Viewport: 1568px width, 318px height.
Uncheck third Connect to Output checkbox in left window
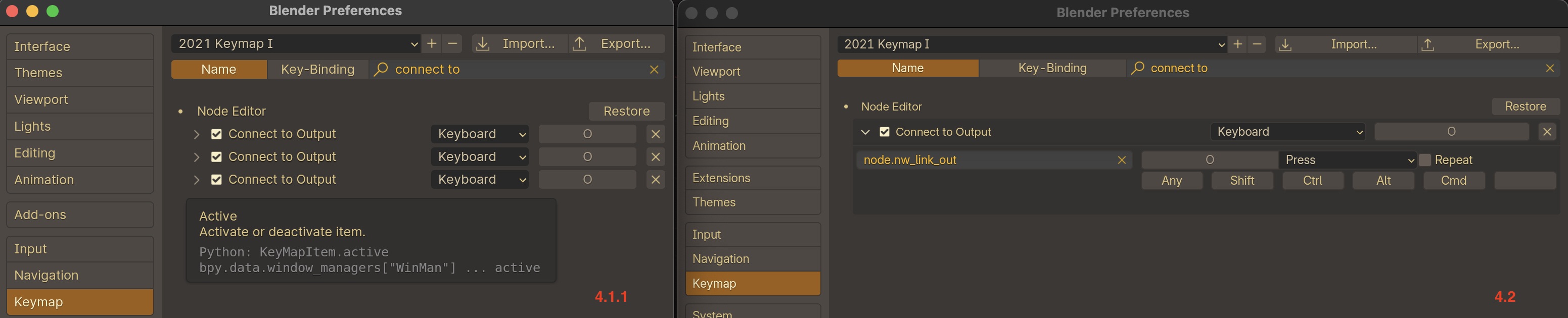tap(216, 180)
